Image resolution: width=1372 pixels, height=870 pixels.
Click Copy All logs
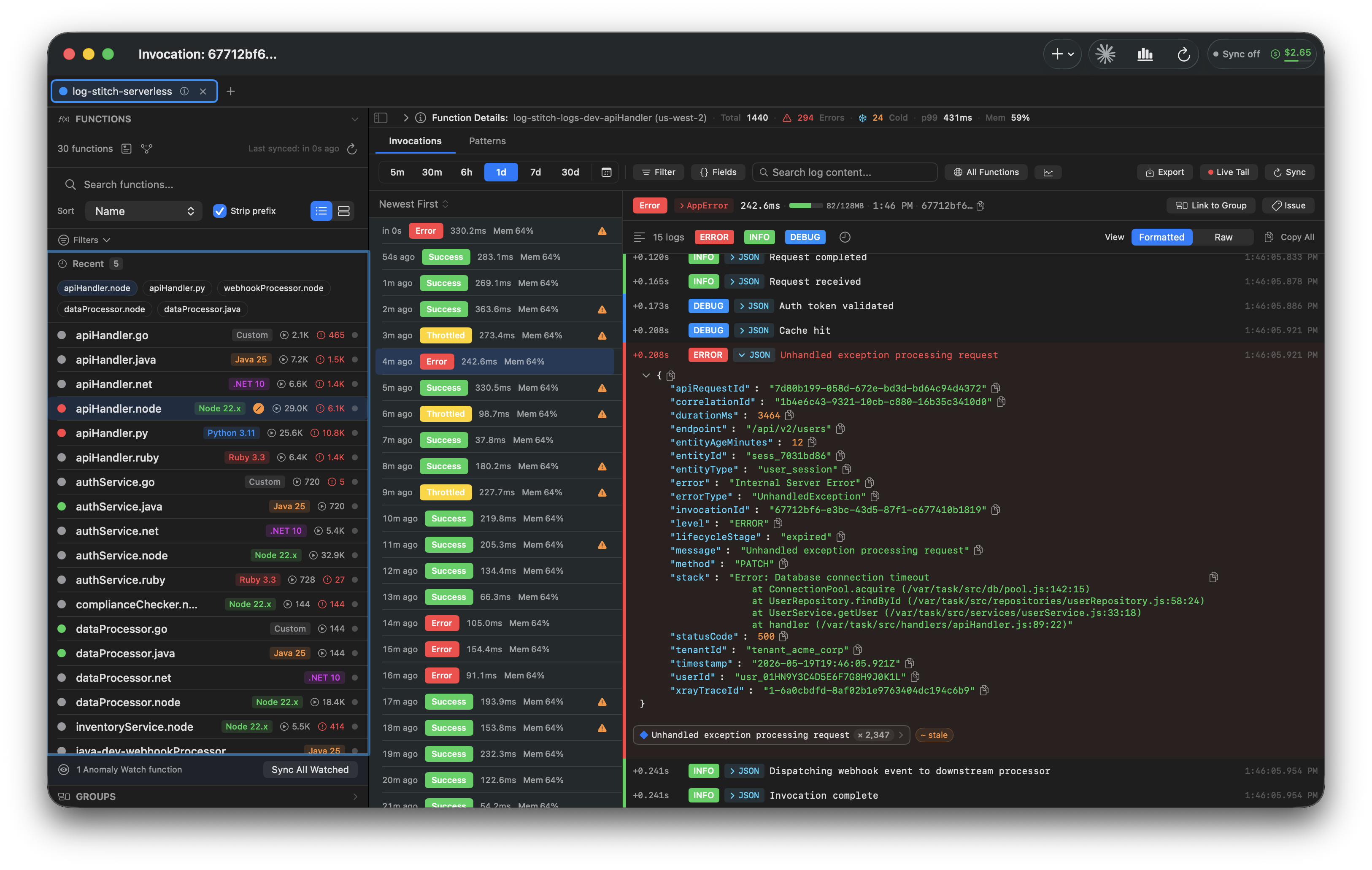click(1289, 237)
